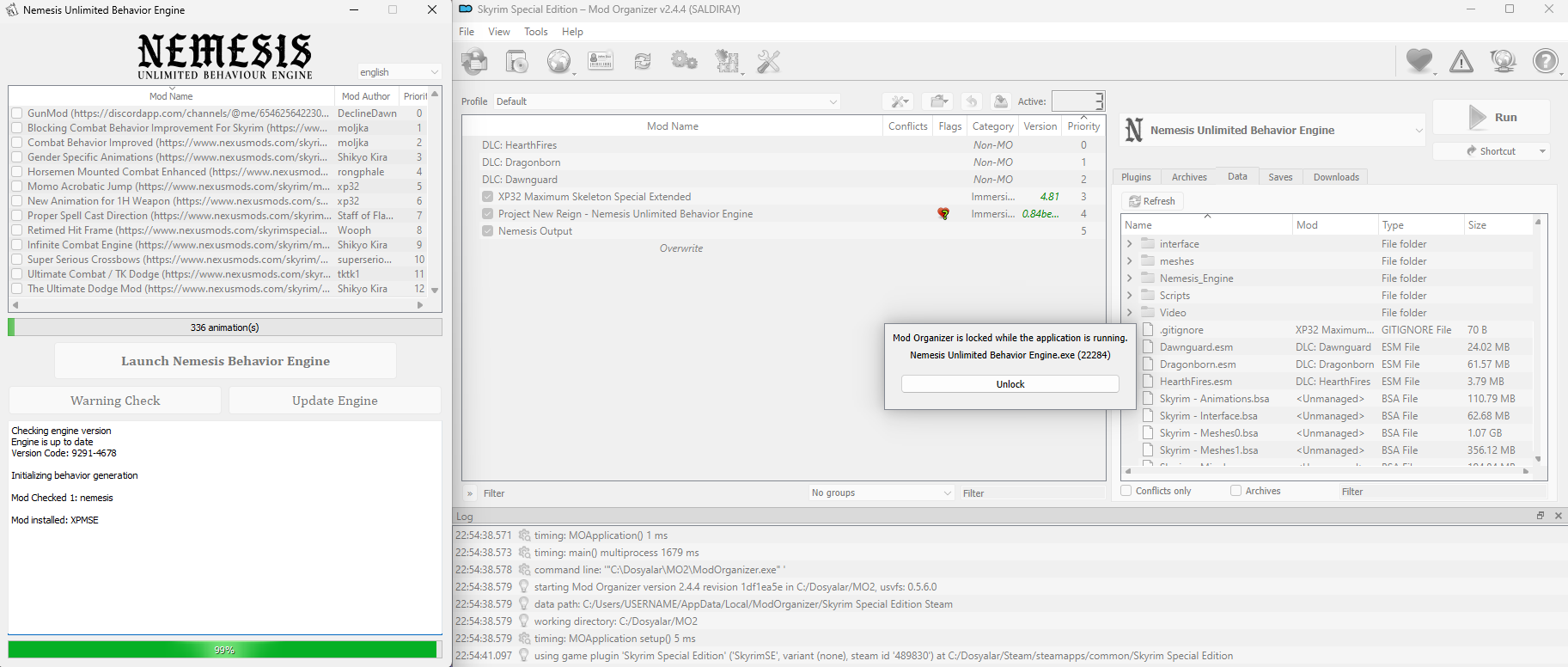Toggle the Archives checkbox under Data tab

click(1235, 491)
